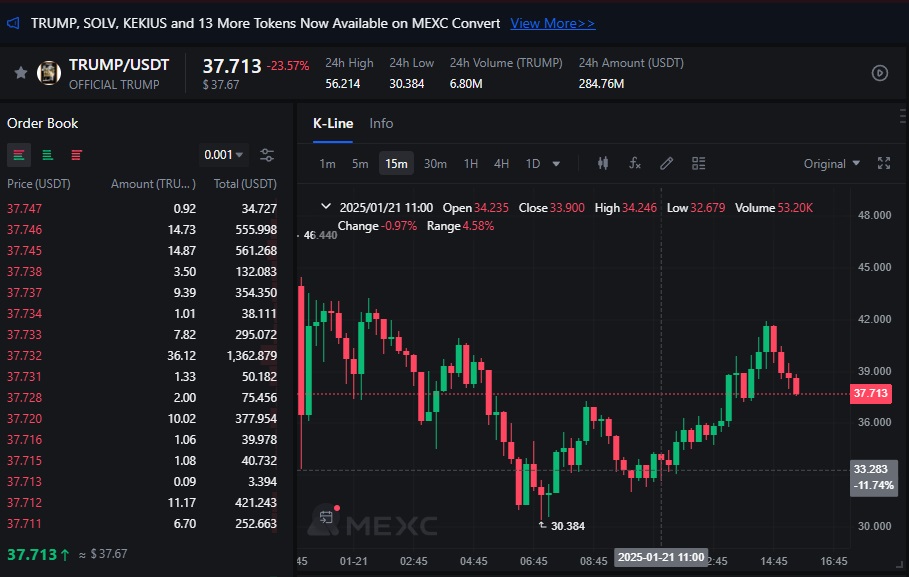Click the 24h Volume value 6.80M

pos(466,84)
